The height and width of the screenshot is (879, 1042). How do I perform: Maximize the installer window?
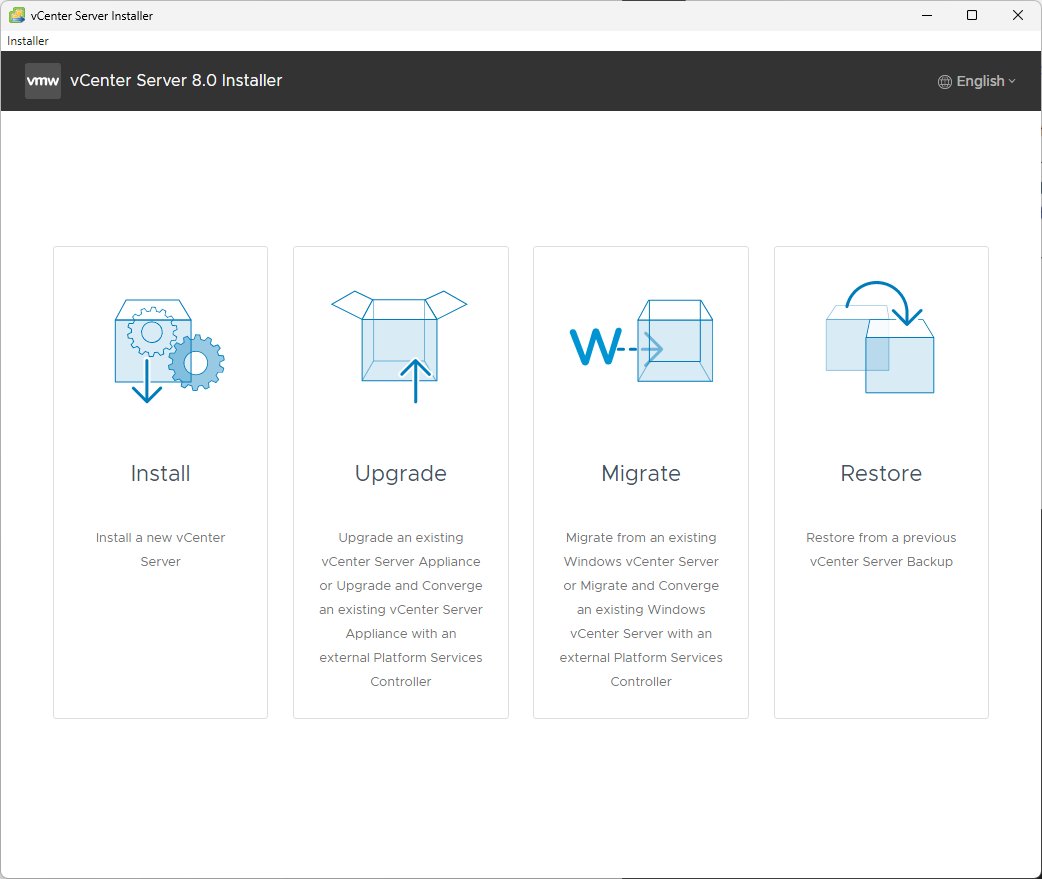pos(972,15)
